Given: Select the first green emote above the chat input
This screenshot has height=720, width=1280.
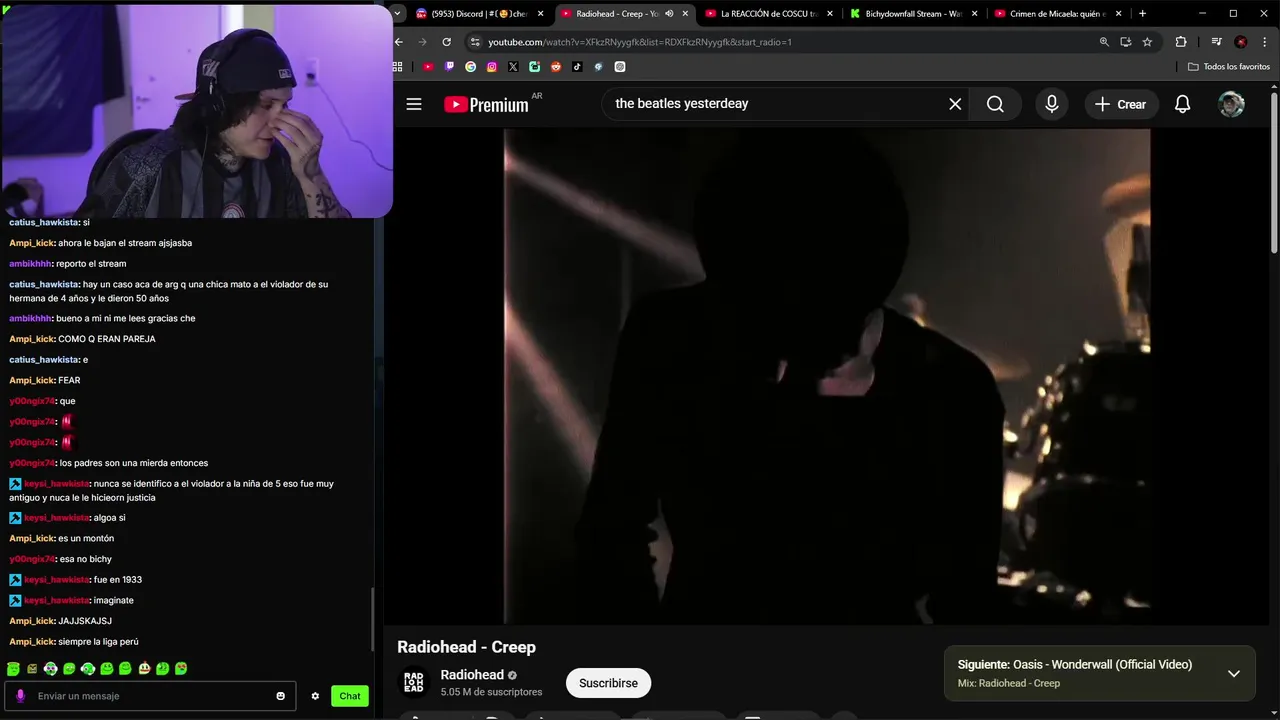Looking at the screenshot, I should coord(13,668).
